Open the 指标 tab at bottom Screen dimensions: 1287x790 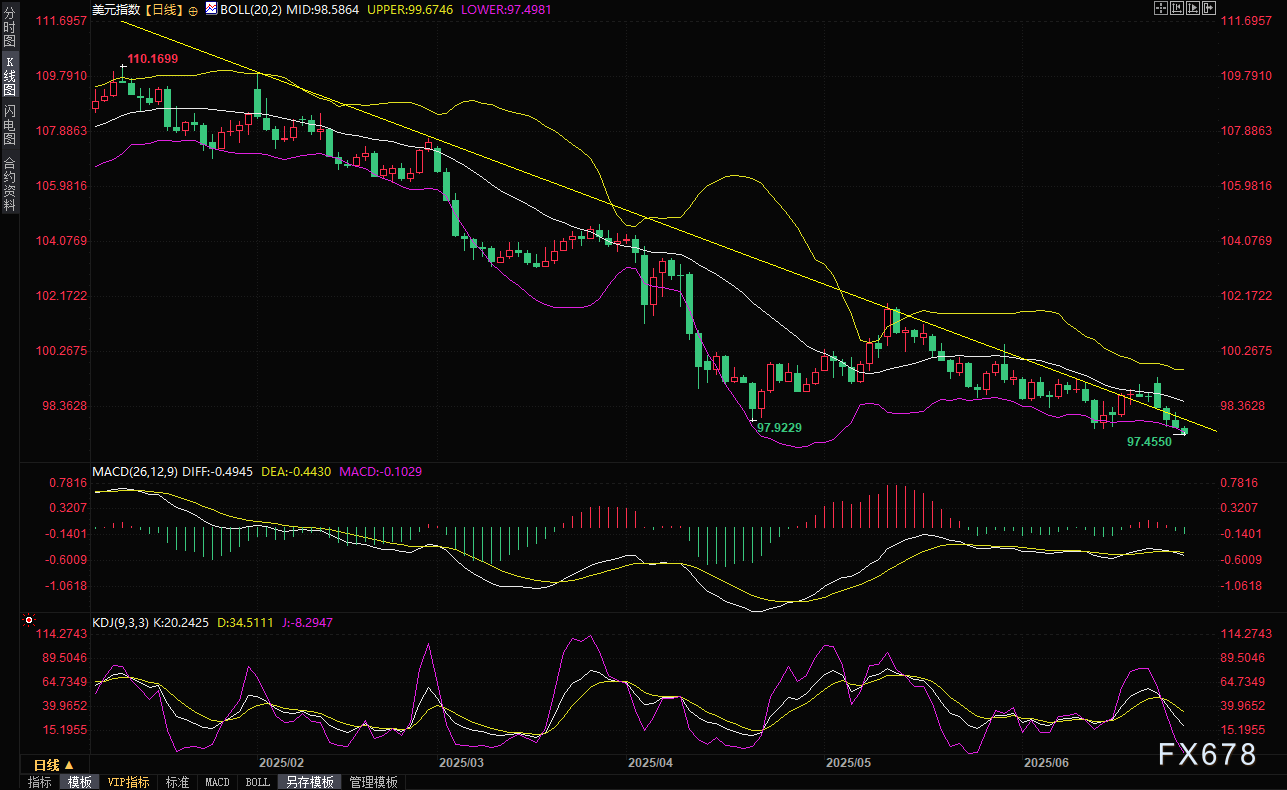[40, 782]
